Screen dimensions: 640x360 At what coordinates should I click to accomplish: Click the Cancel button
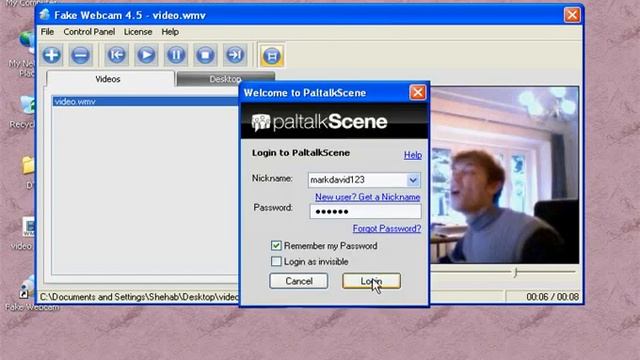coord(298,281)
